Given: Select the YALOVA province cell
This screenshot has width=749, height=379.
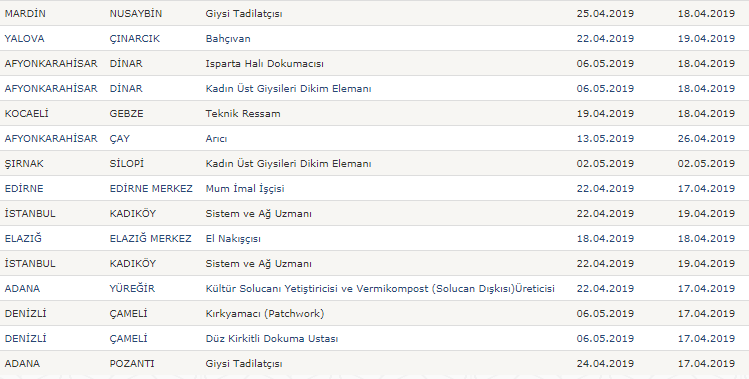Looking at the screenshot, I should pyautogui.click(x=24, y=39).
